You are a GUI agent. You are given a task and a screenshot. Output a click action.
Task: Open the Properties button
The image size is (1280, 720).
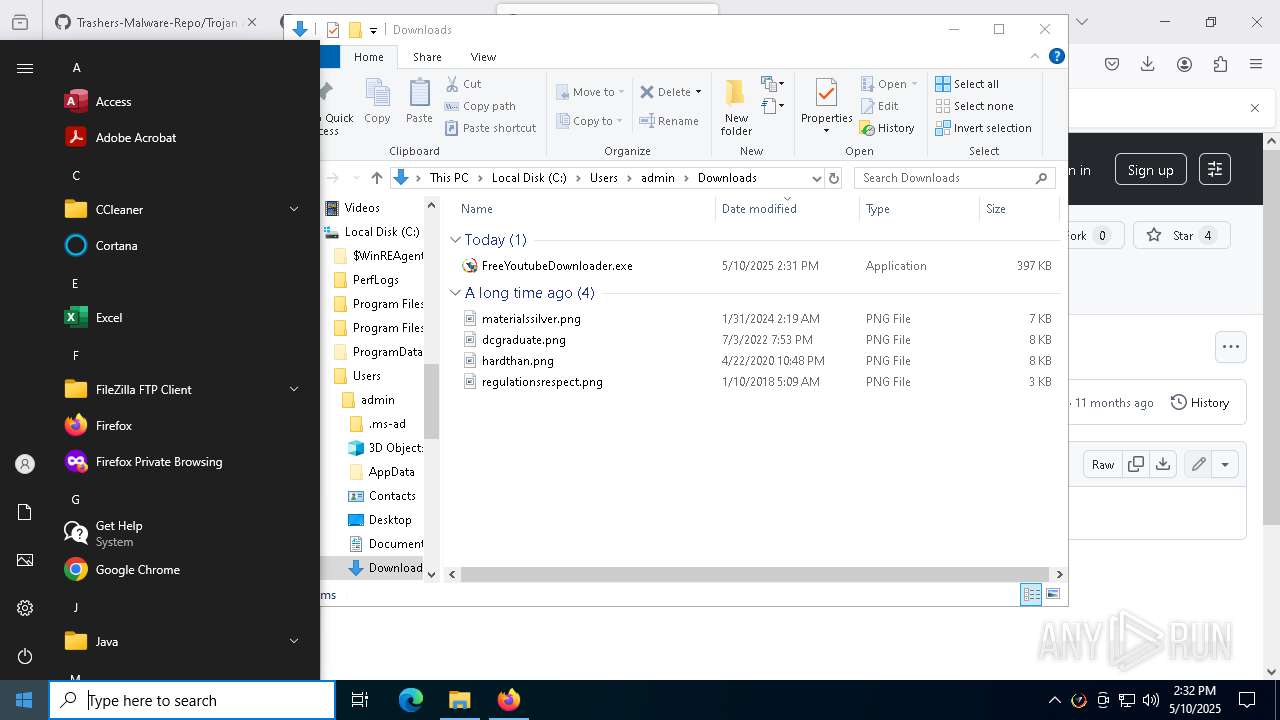[x=826, y=106]
